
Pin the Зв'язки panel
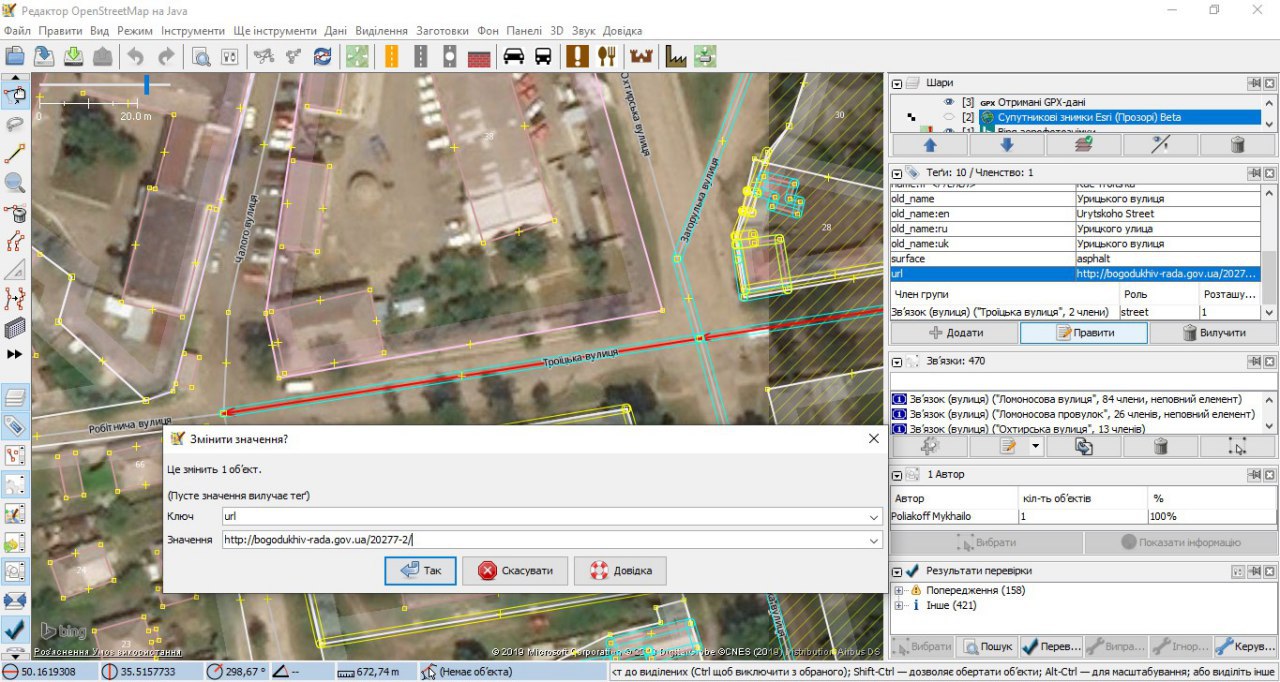coord(1254,361)
